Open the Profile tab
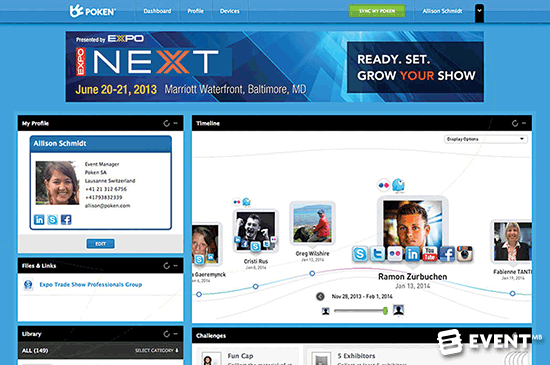This screenshot has width=550, height=365. [x=195, y=11]
